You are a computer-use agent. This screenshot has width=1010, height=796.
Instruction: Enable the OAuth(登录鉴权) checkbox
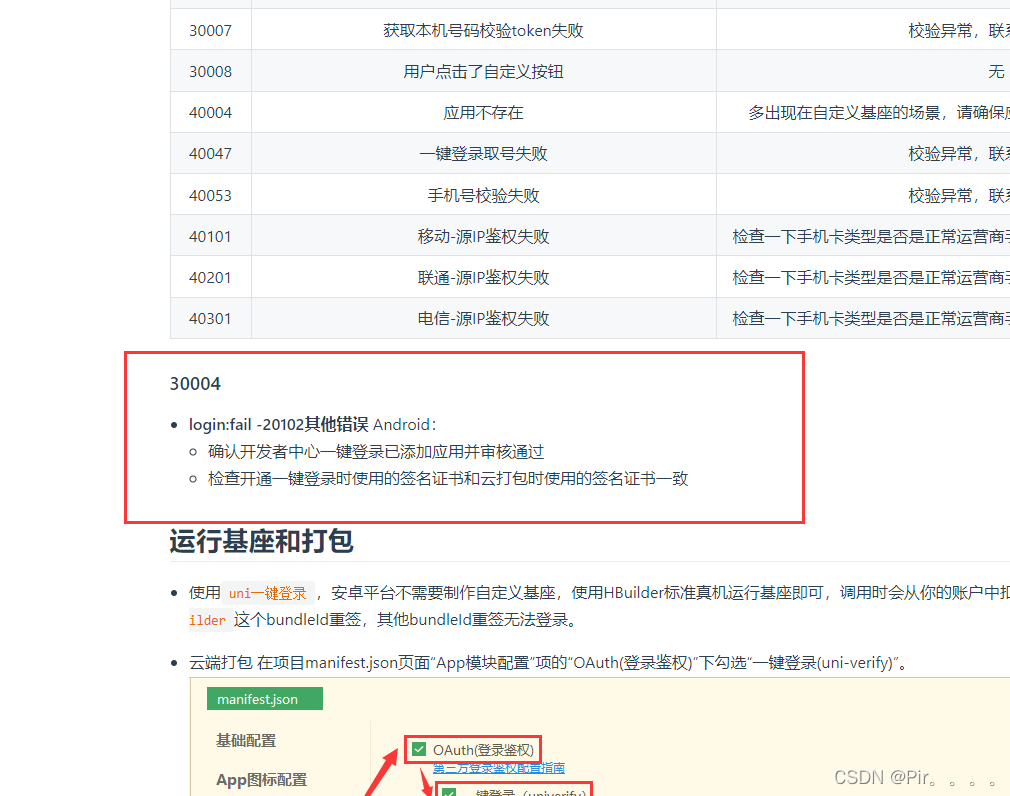pyautogui.click(x=419, y=747)
